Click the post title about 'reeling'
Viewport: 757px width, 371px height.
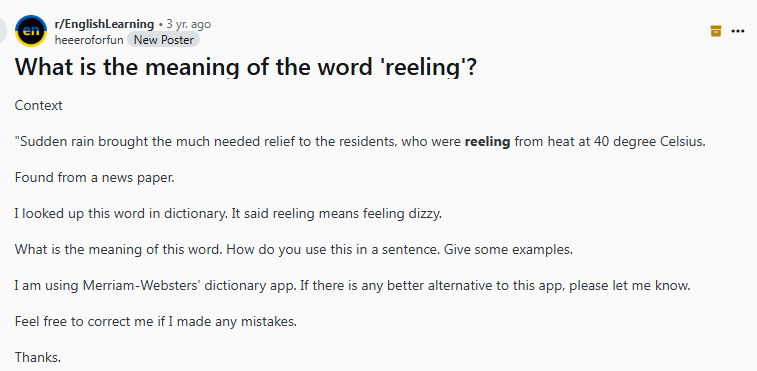tap(246, 67)
